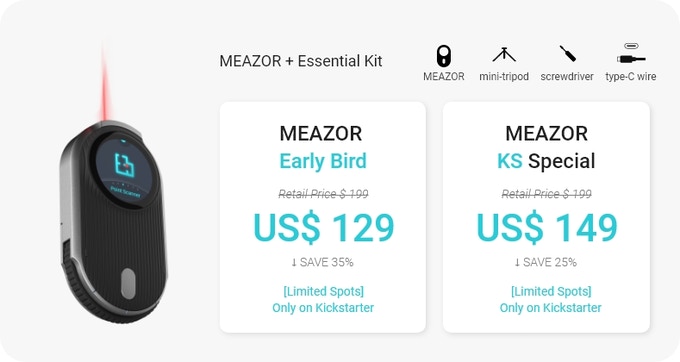680x362 pixels.
Task: Click the screwdriver icon
Action: click(x=567, y=54)
